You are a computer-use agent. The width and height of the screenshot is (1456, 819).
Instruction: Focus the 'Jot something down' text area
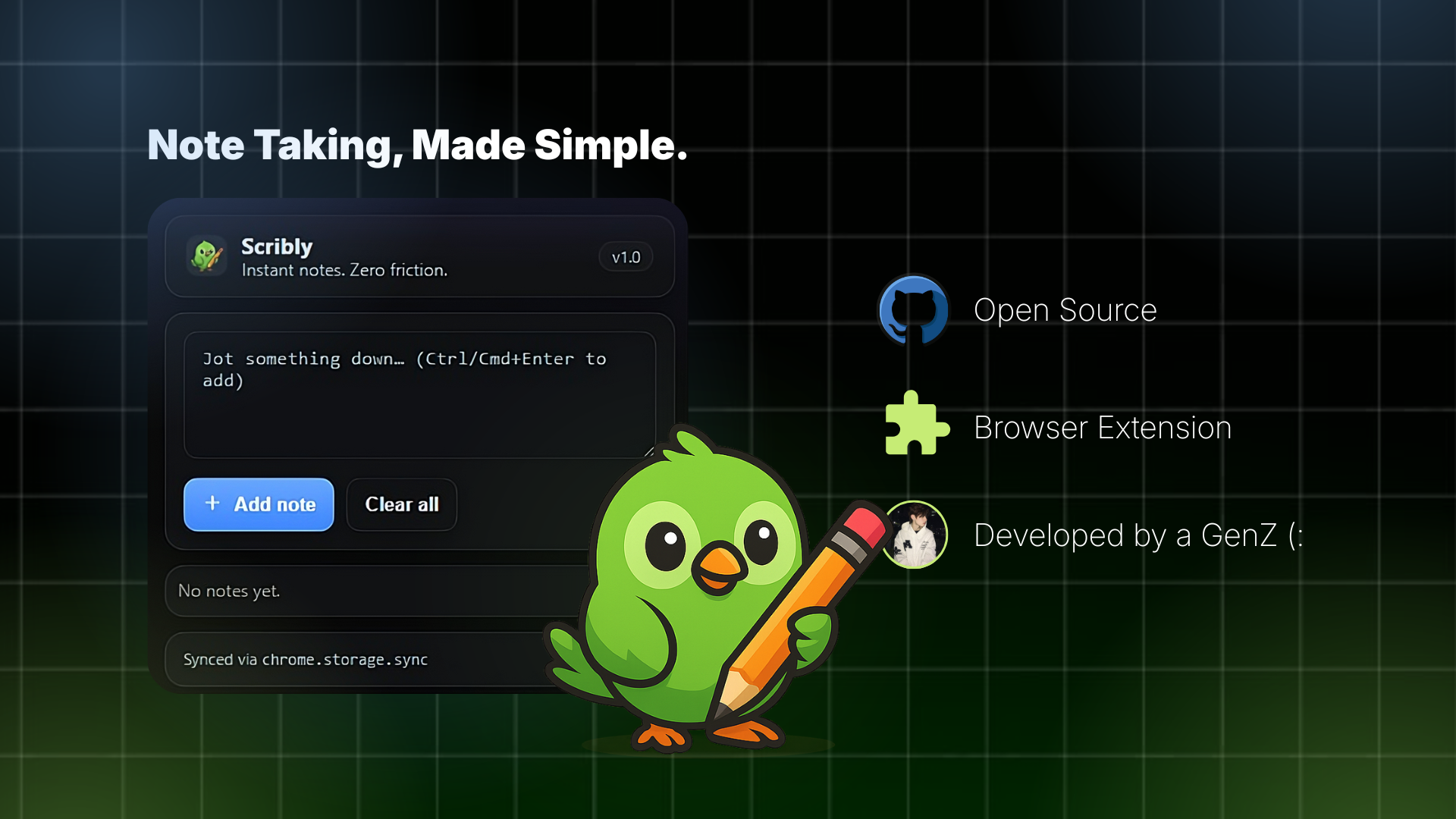[x=419, y=394]
